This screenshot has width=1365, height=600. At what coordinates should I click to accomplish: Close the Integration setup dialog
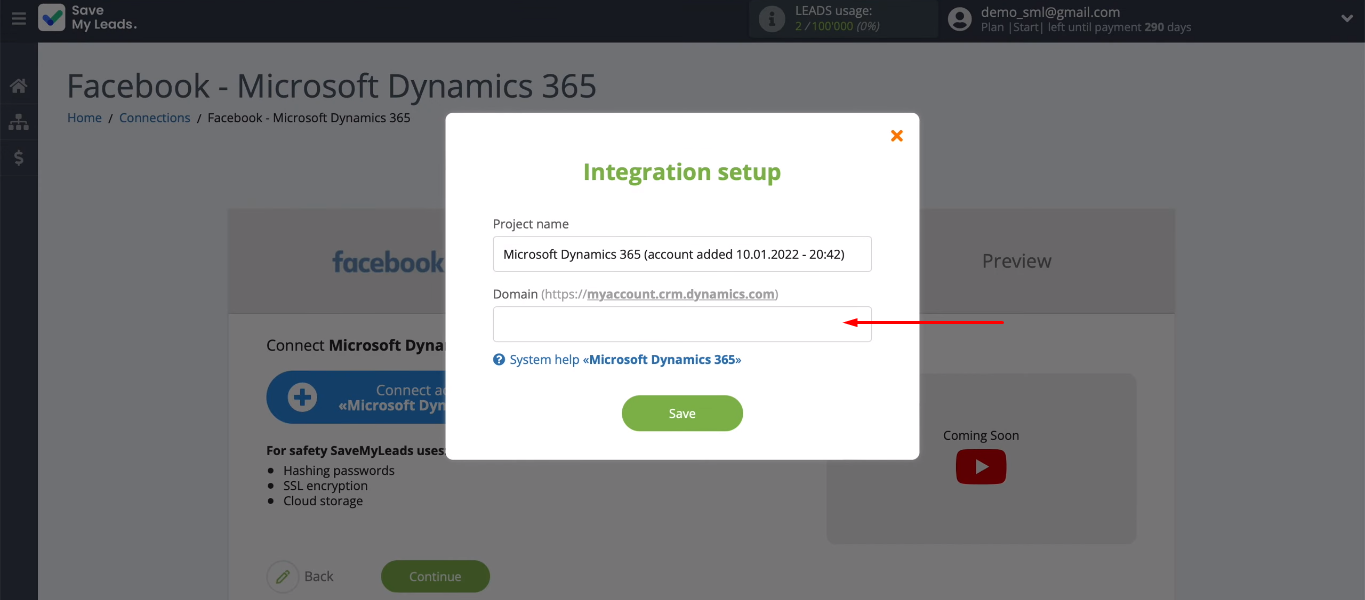(x=897, y=135)
